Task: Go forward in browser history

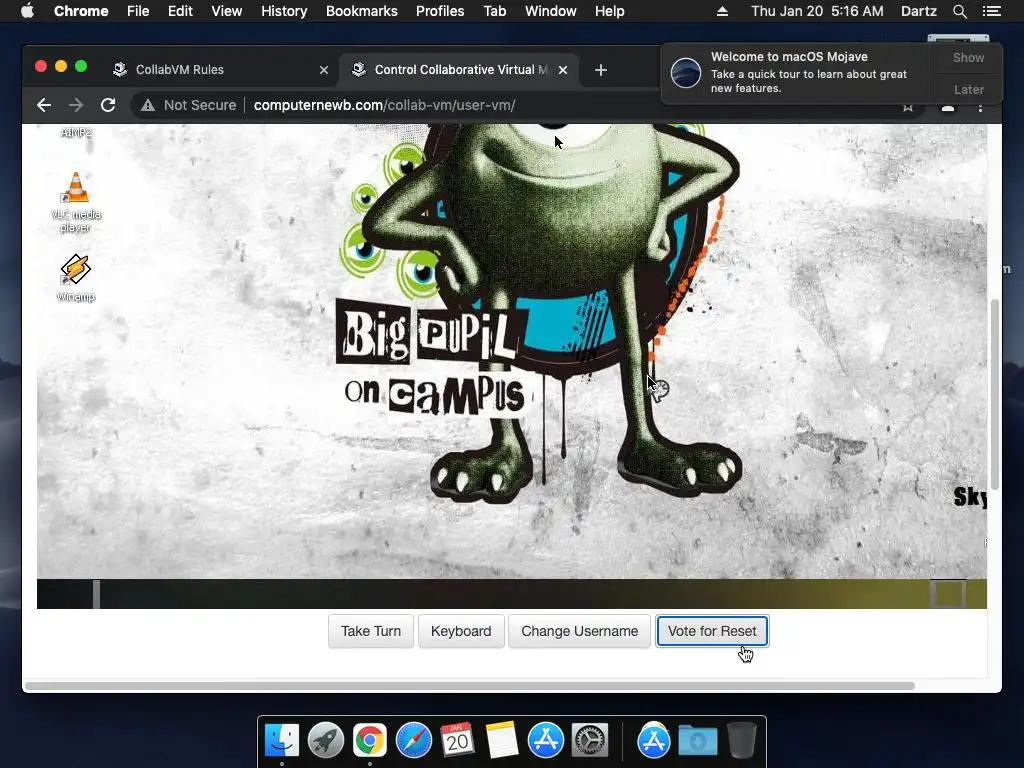Action: click(76, 105)
